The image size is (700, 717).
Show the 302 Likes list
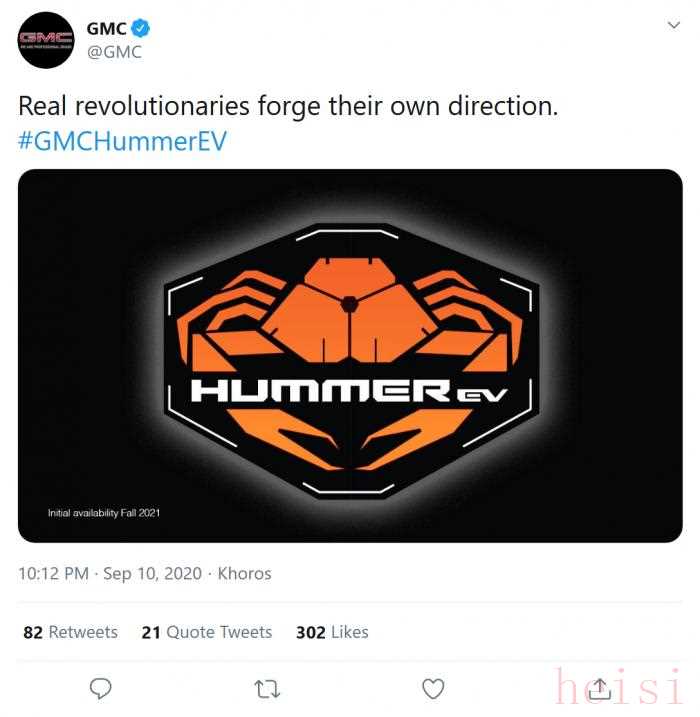coord(332,632)
